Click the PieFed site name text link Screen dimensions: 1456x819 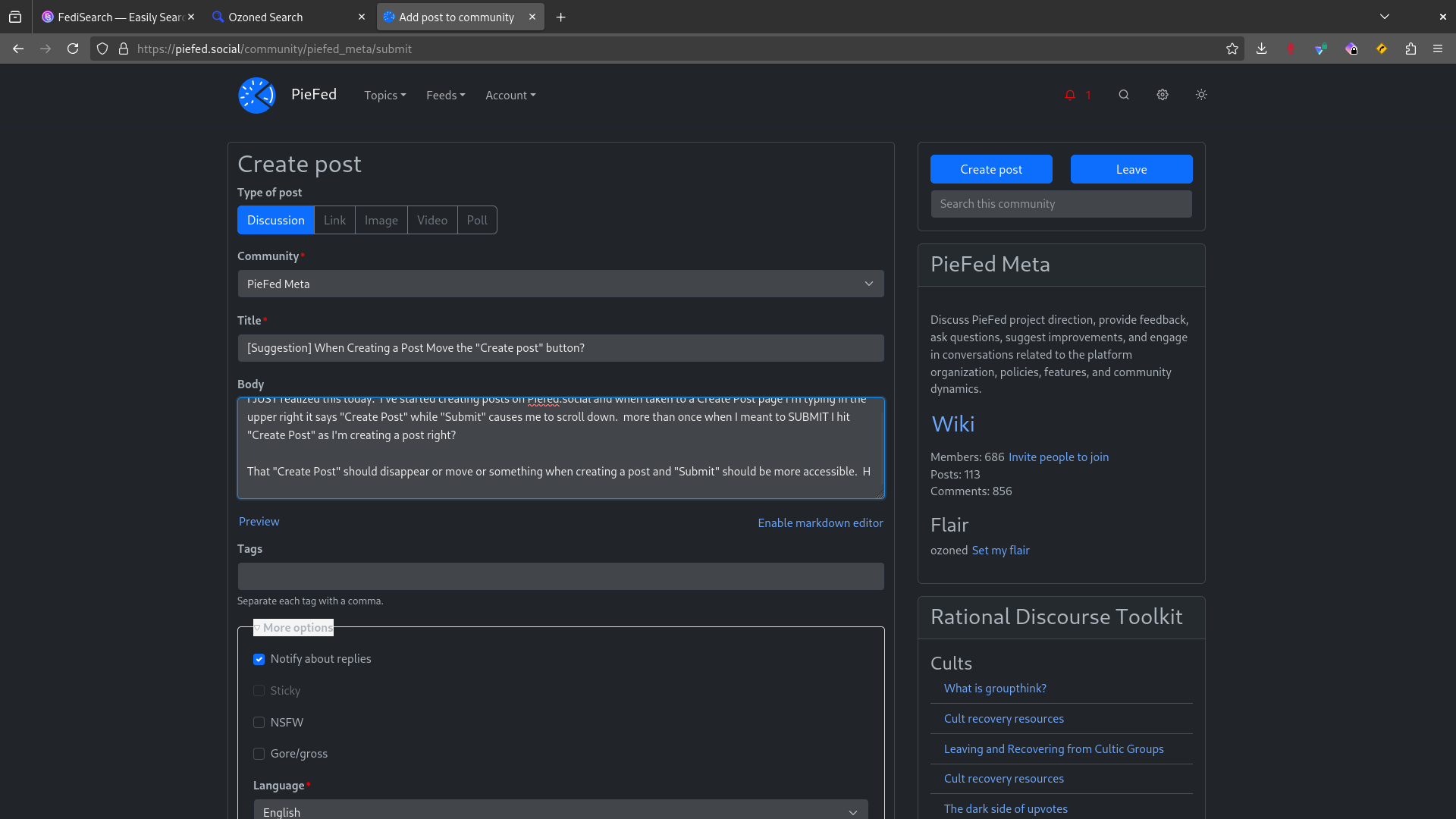314,94
